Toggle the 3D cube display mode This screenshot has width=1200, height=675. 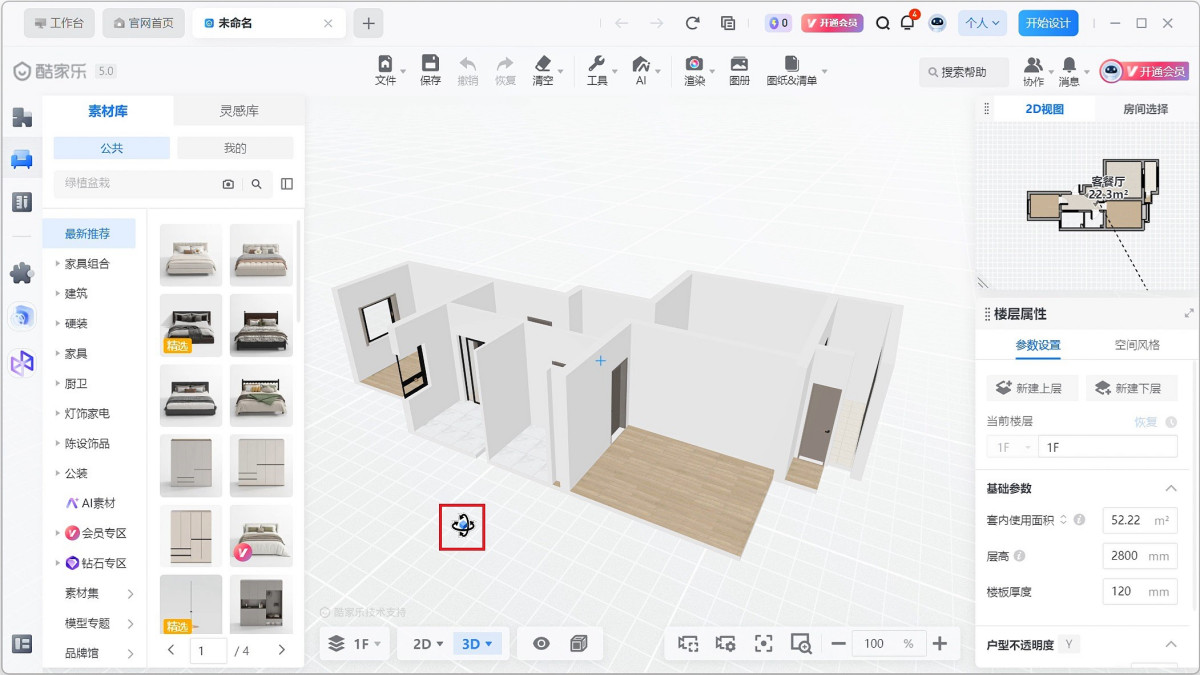click(578, 643)
